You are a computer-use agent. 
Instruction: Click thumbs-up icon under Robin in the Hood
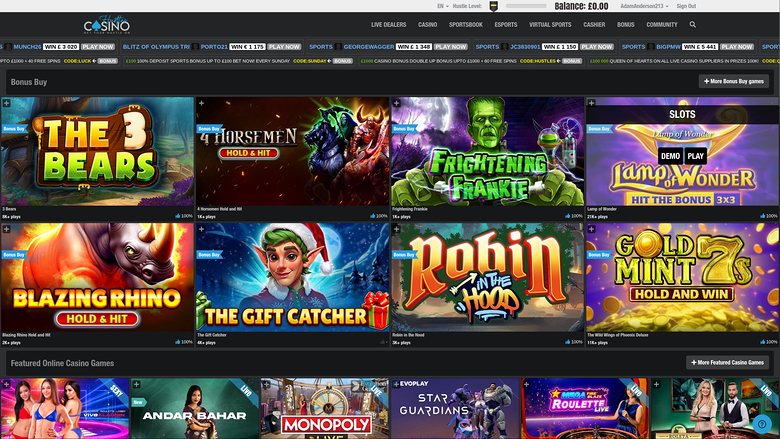point(568,342)
